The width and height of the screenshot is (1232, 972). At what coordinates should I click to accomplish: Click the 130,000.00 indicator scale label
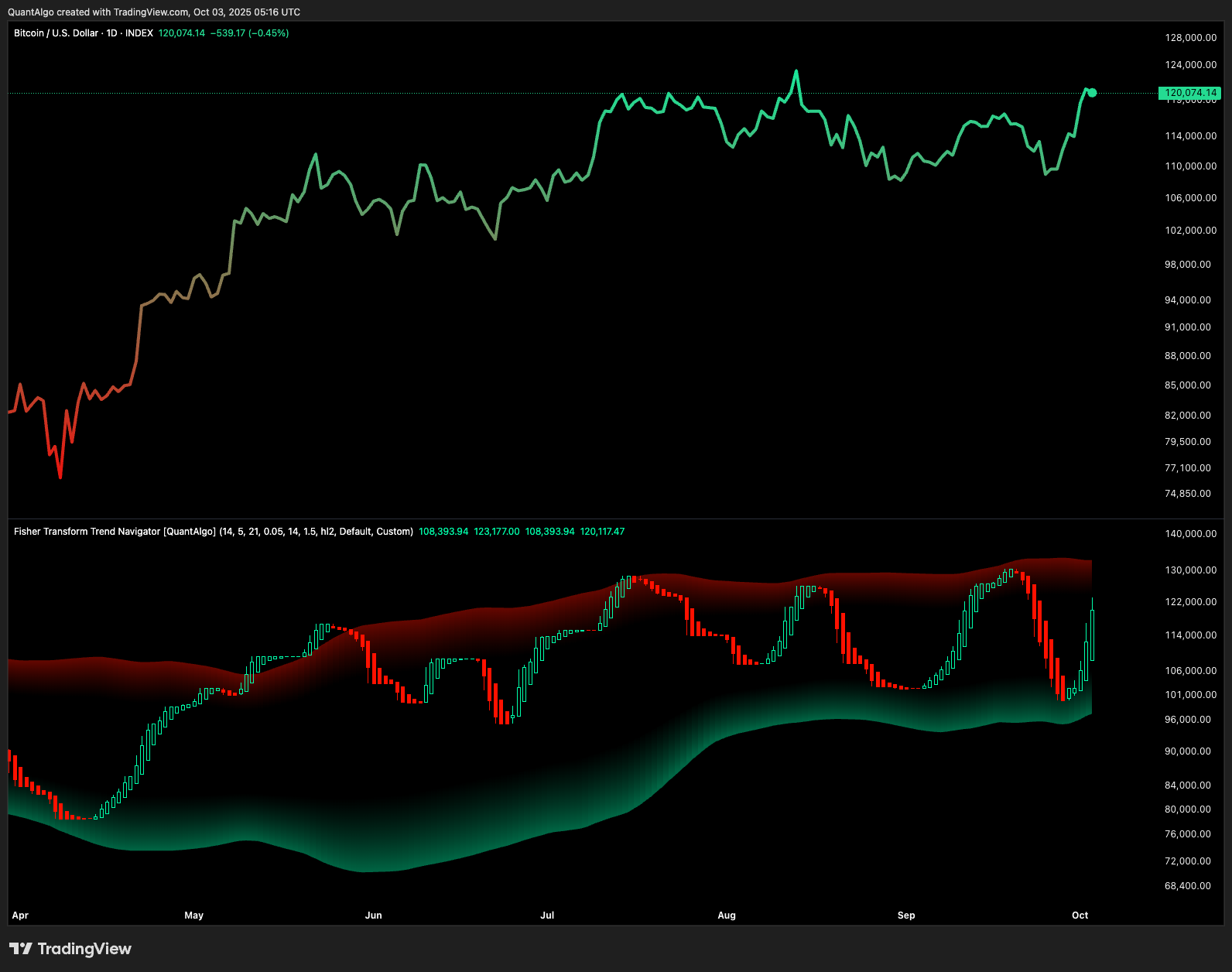click(1190, 570)
